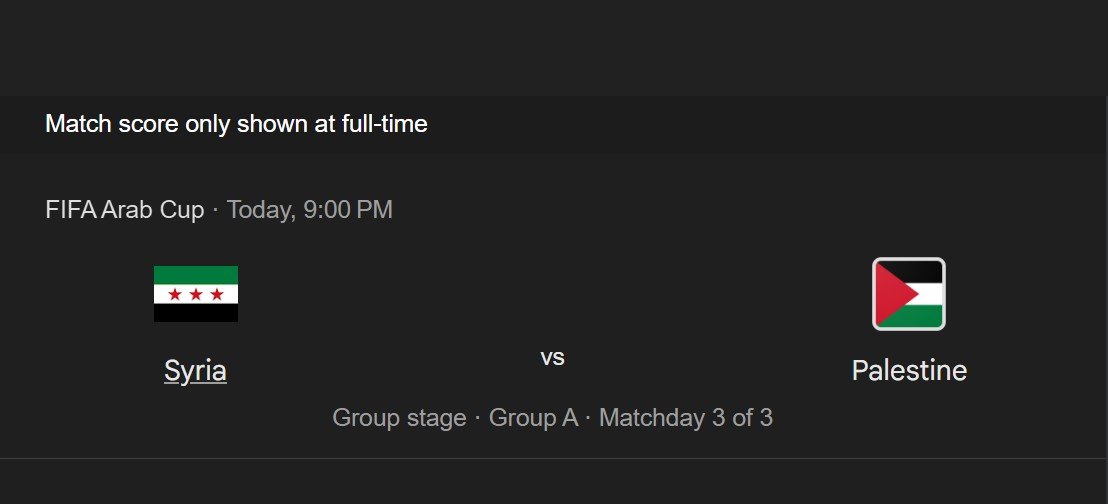Click the Syria flag icon

(196, 294)
